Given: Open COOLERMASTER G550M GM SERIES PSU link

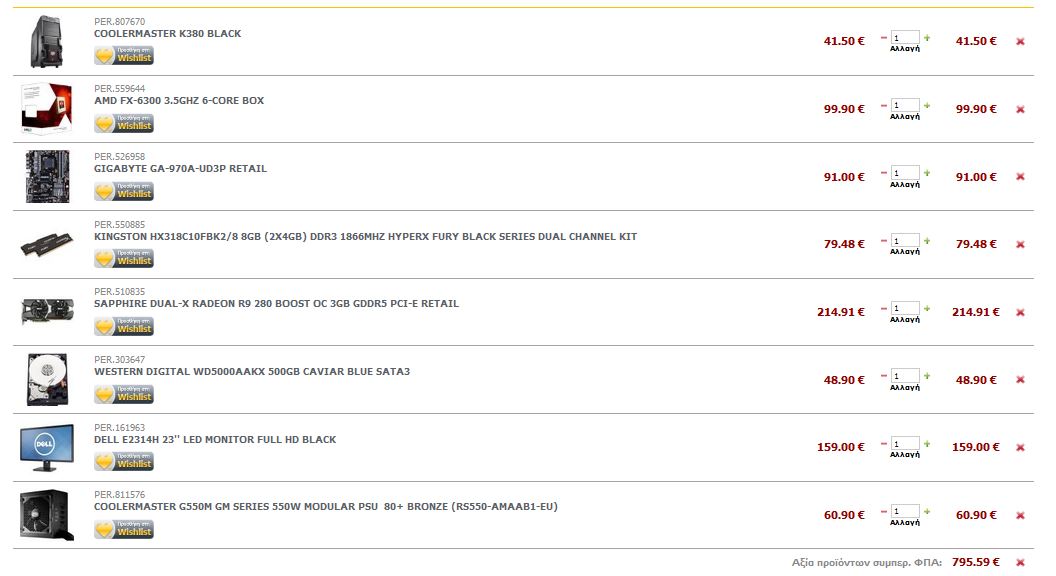Looking at the screenshot, I should coord(326,507).
